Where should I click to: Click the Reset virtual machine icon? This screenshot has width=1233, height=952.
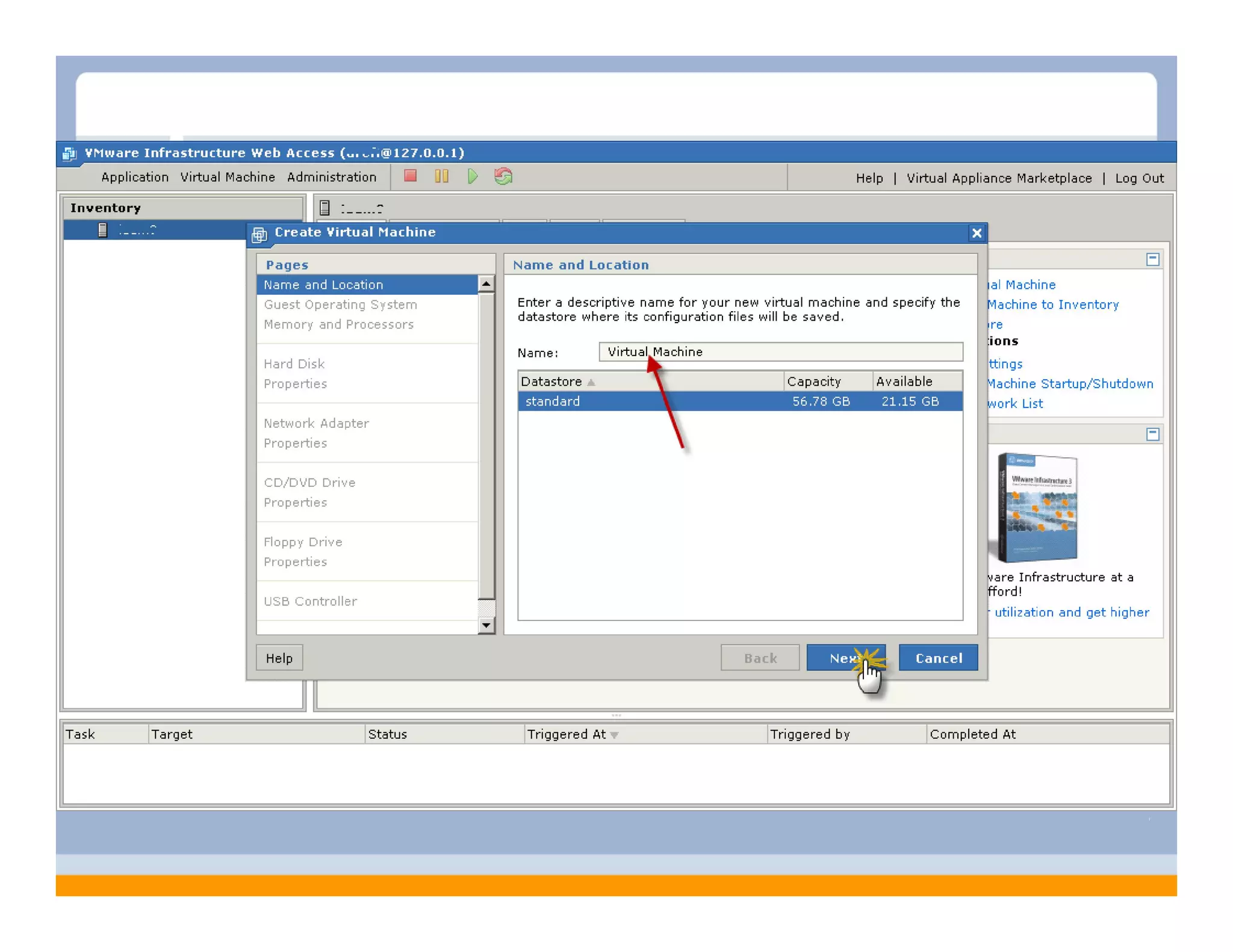click(x=503, y=176)
